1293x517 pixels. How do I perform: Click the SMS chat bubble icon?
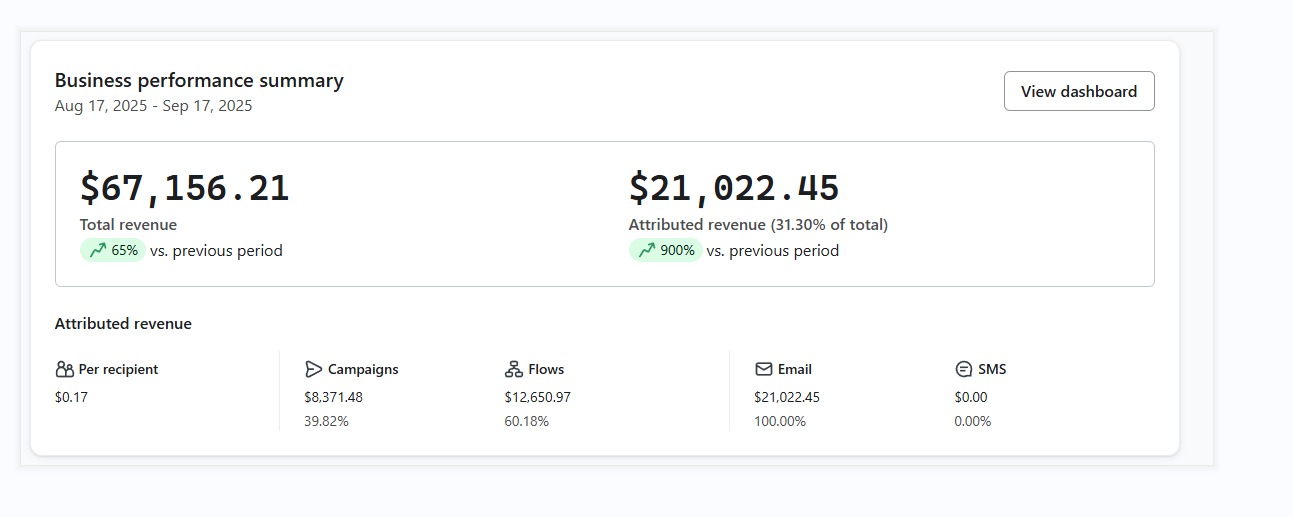(x=964, y=369)
